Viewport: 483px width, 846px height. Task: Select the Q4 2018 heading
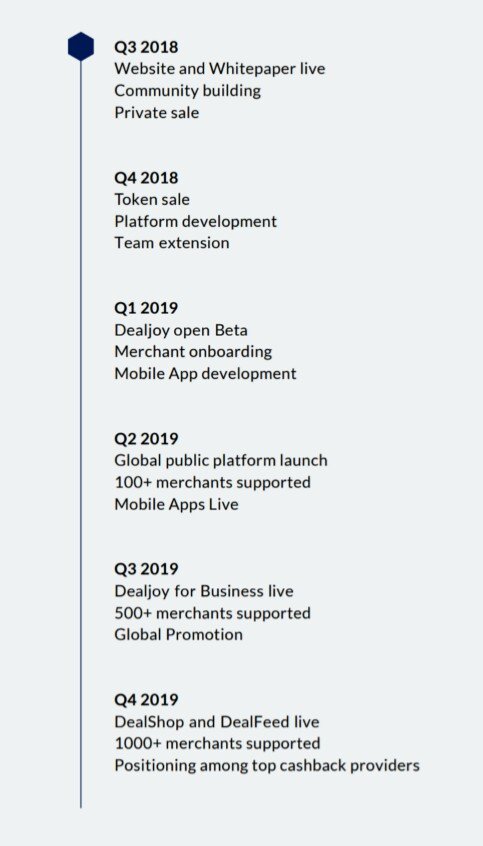pyautogui.click(x=146, y=178)
